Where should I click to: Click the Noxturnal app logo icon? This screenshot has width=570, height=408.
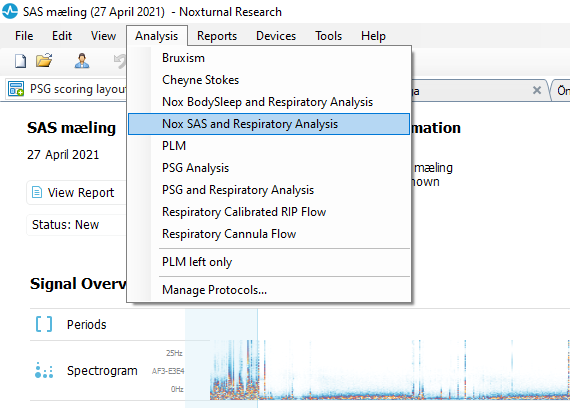pos(10,11)
